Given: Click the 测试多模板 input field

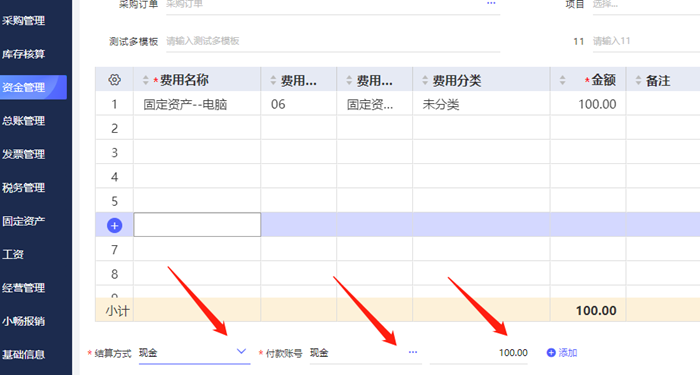Looking at the screenshot, I should tap(333, 42).
